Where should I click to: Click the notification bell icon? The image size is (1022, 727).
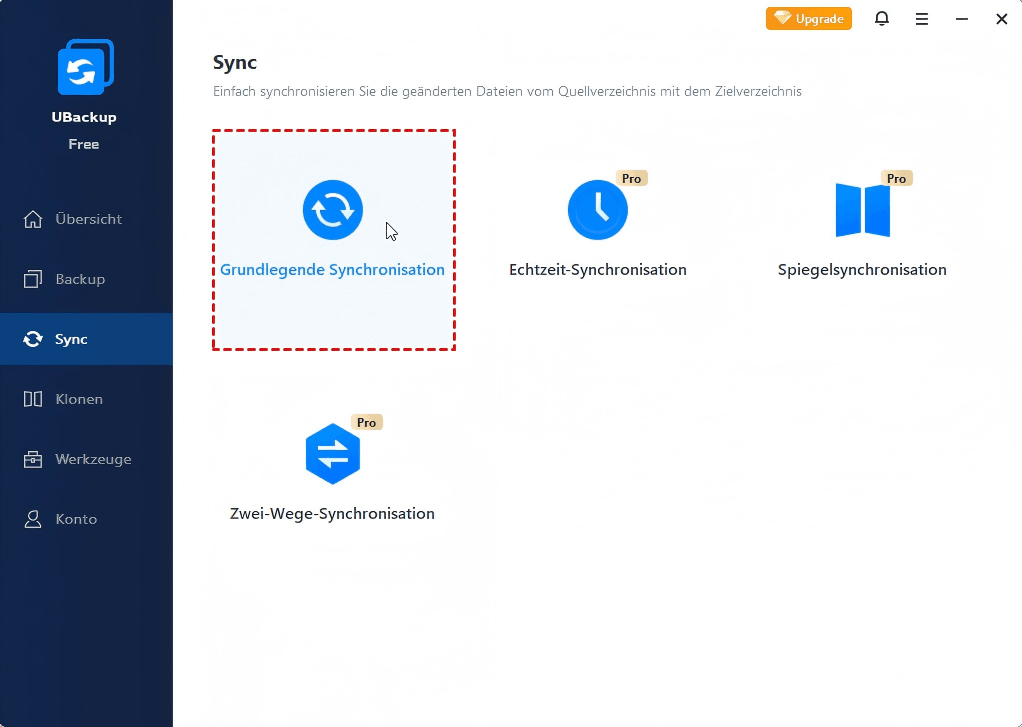coord(881,19)
